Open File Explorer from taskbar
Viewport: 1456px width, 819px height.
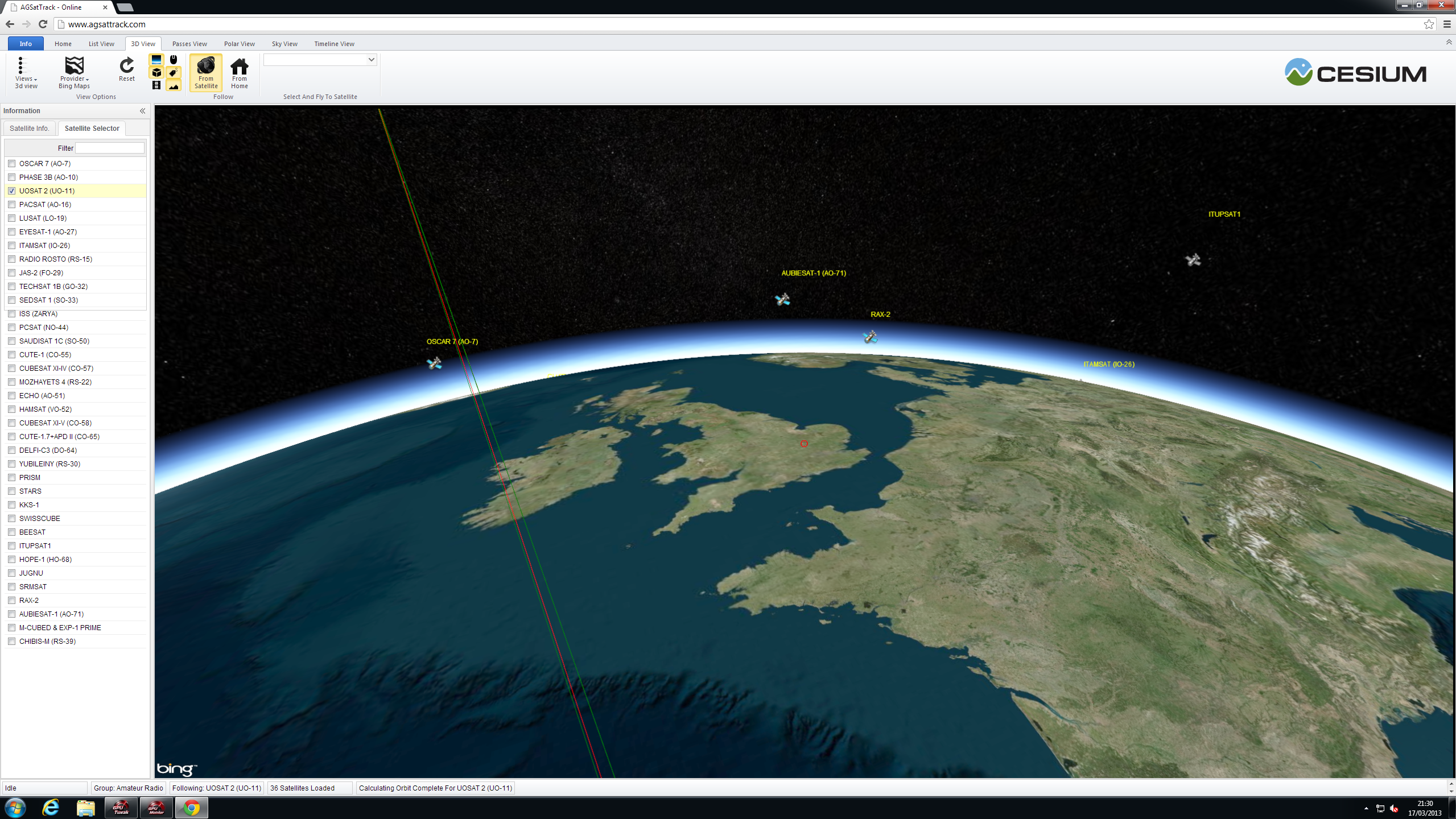(x=85, y=808)
